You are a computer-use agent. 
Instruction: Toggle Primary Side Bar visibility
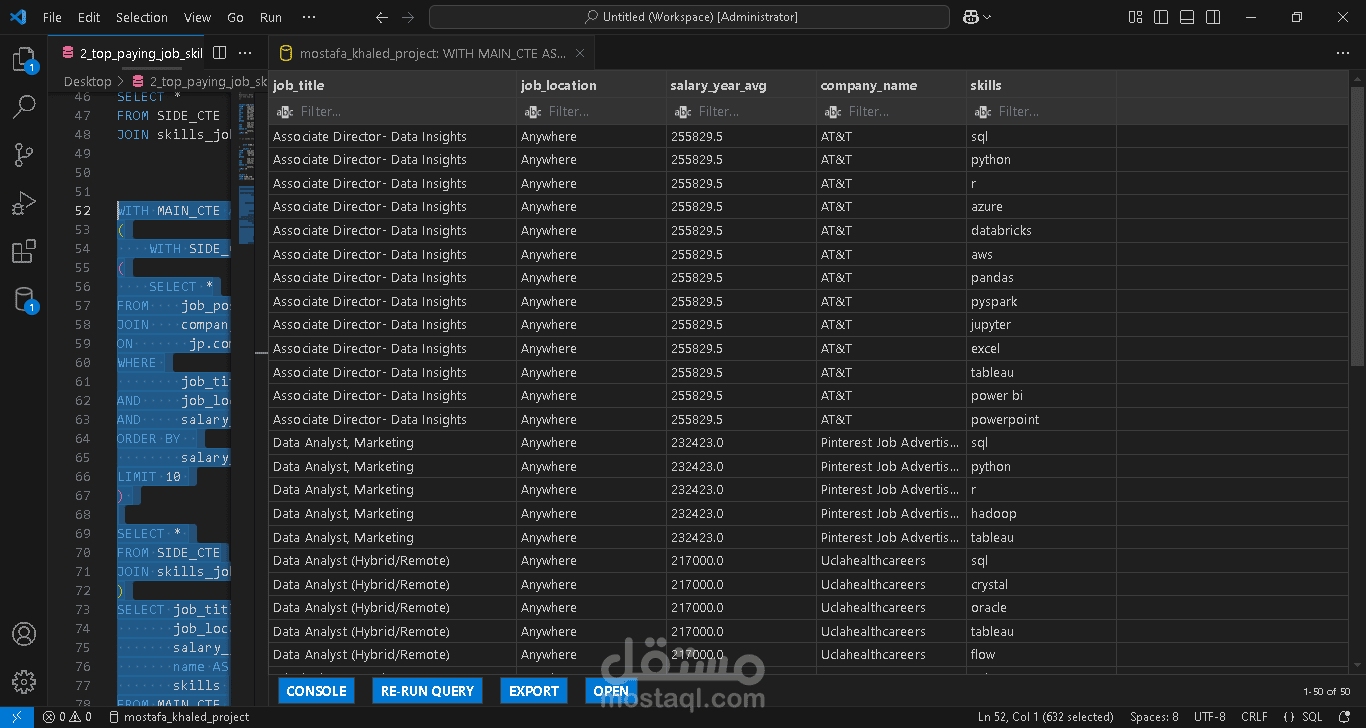[x=1161, y=17]
